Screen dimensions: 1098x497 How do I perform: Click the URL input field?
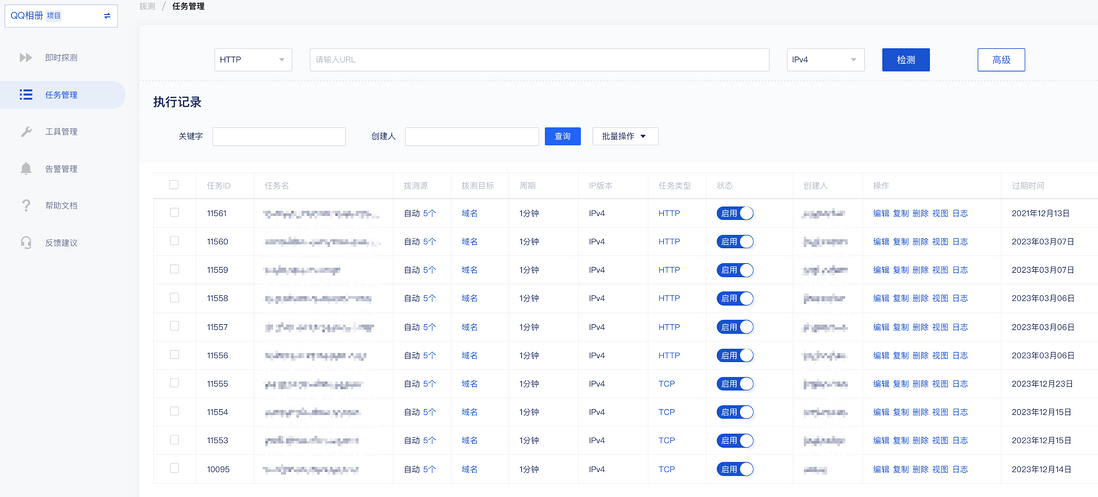pyautogui.click(x=539, y=60)
